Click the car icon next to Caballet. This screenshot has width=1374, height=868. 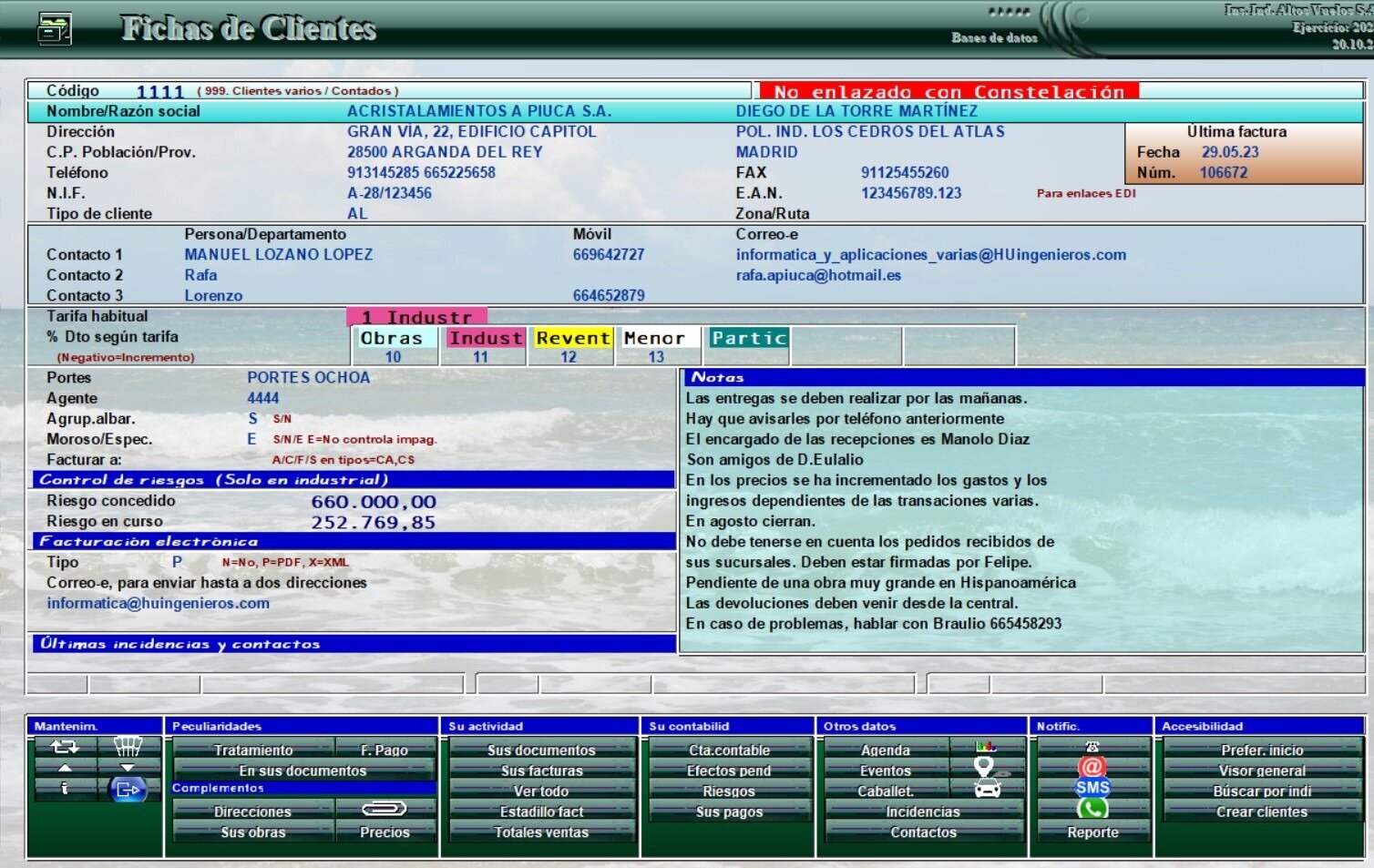(x=986, y=790)
